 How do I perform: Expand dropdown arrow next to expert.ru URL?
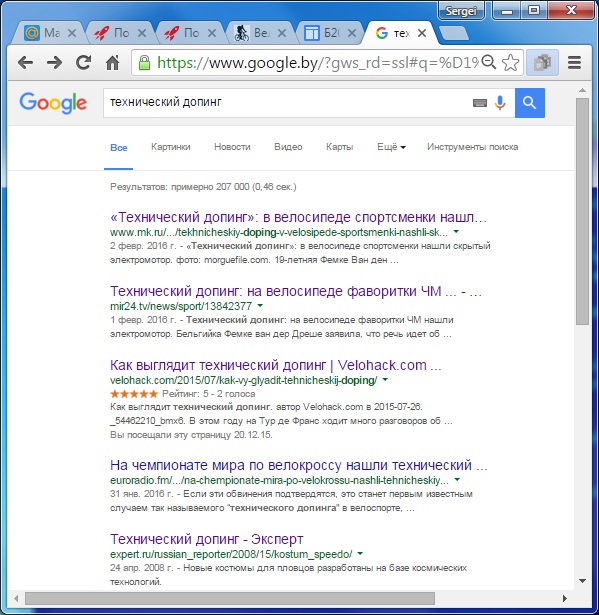point(360,554)
